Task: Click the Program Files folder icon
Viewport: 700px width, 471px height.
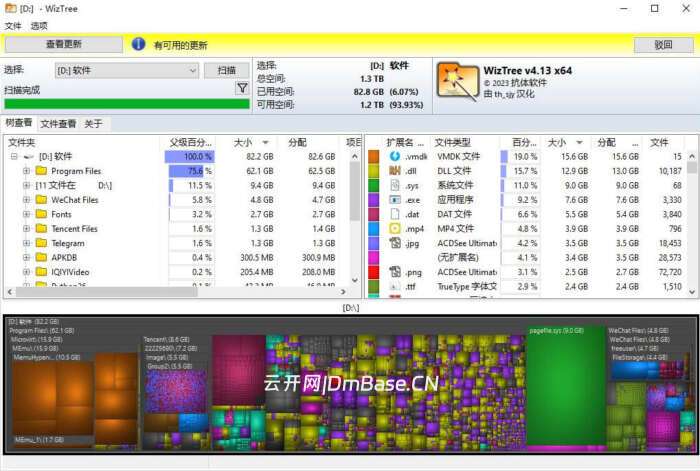Action: pyautogui.click(x=42, y=171)
